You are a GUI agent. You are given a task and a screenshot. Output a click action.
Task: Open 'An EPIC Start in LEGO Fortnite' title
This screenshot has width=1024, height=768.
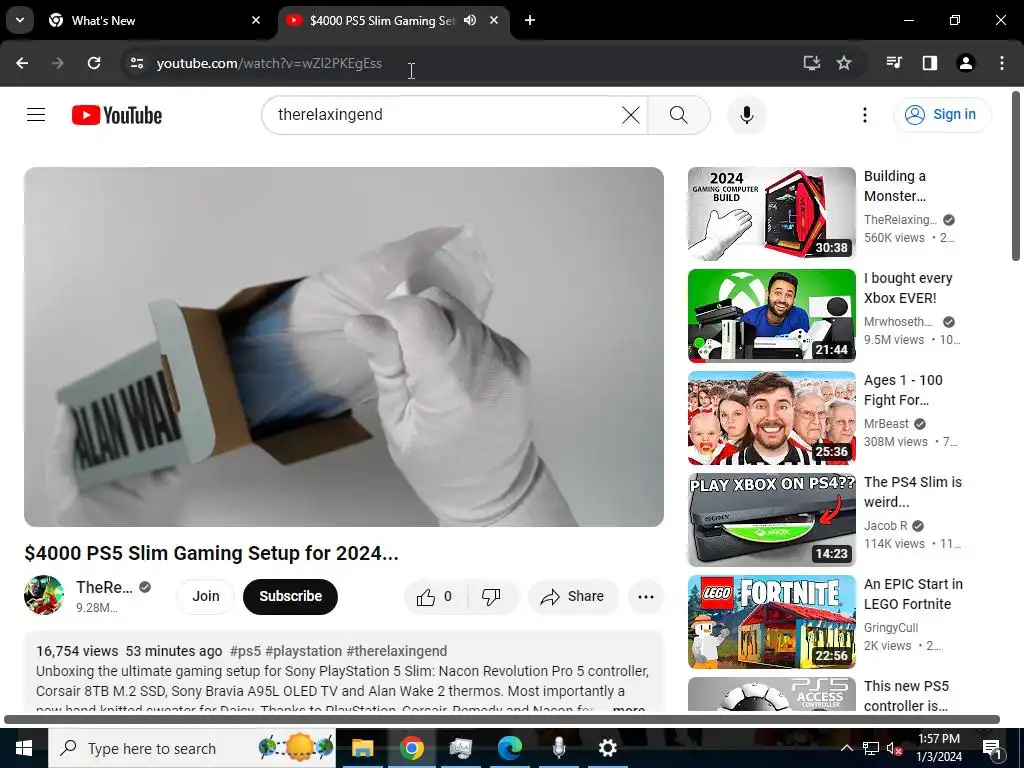pos(913,594)
